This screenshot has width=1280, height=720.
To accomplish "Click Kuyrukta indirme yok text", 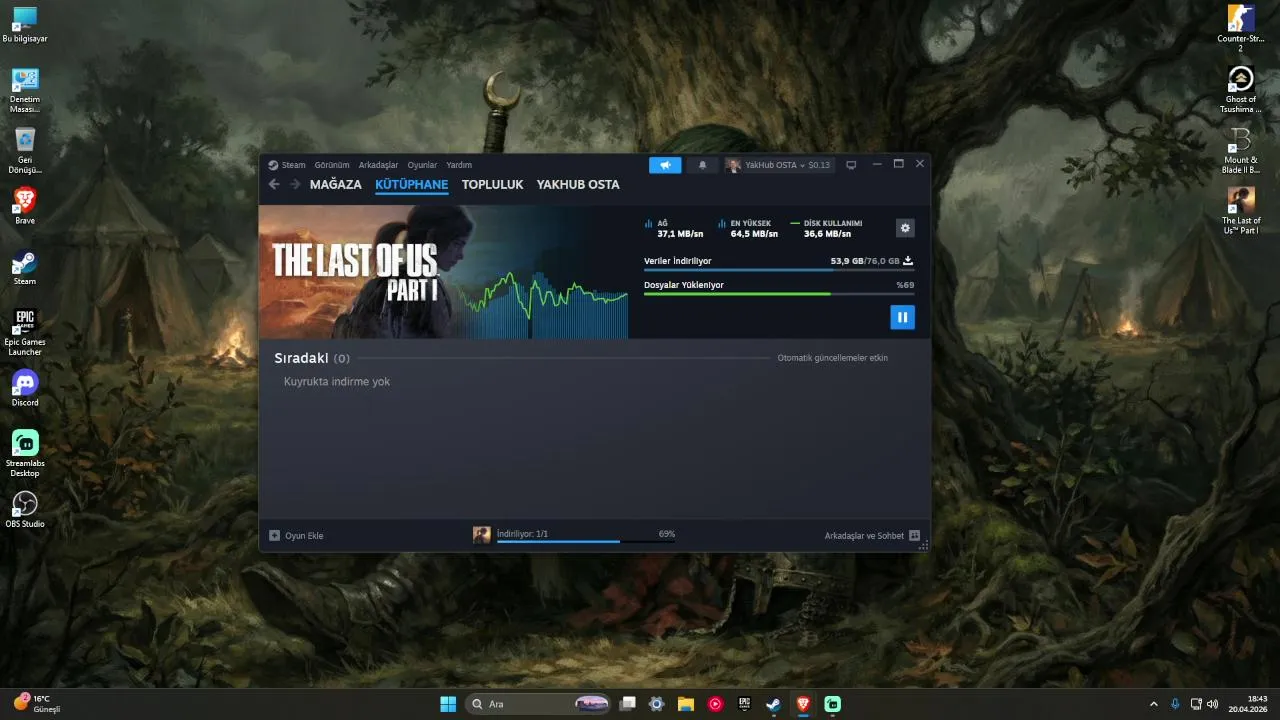I will 337,382.
